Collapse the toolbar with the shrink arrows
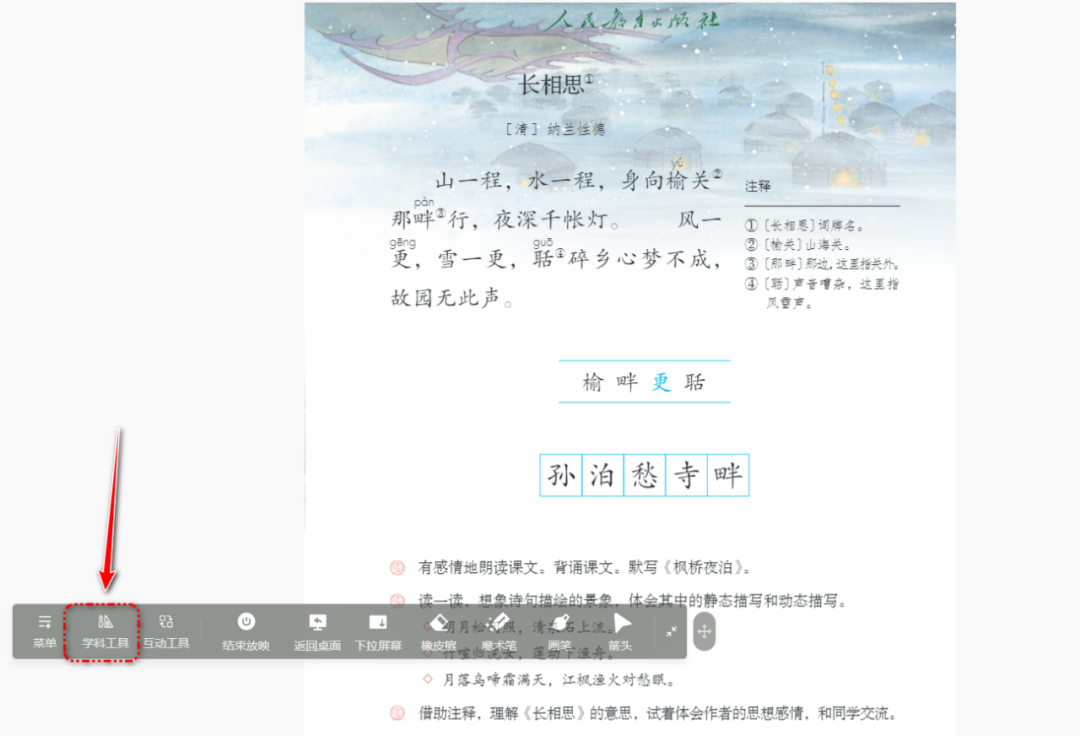The height and width of the screenshot is (736, 1080). click(671, 632)
